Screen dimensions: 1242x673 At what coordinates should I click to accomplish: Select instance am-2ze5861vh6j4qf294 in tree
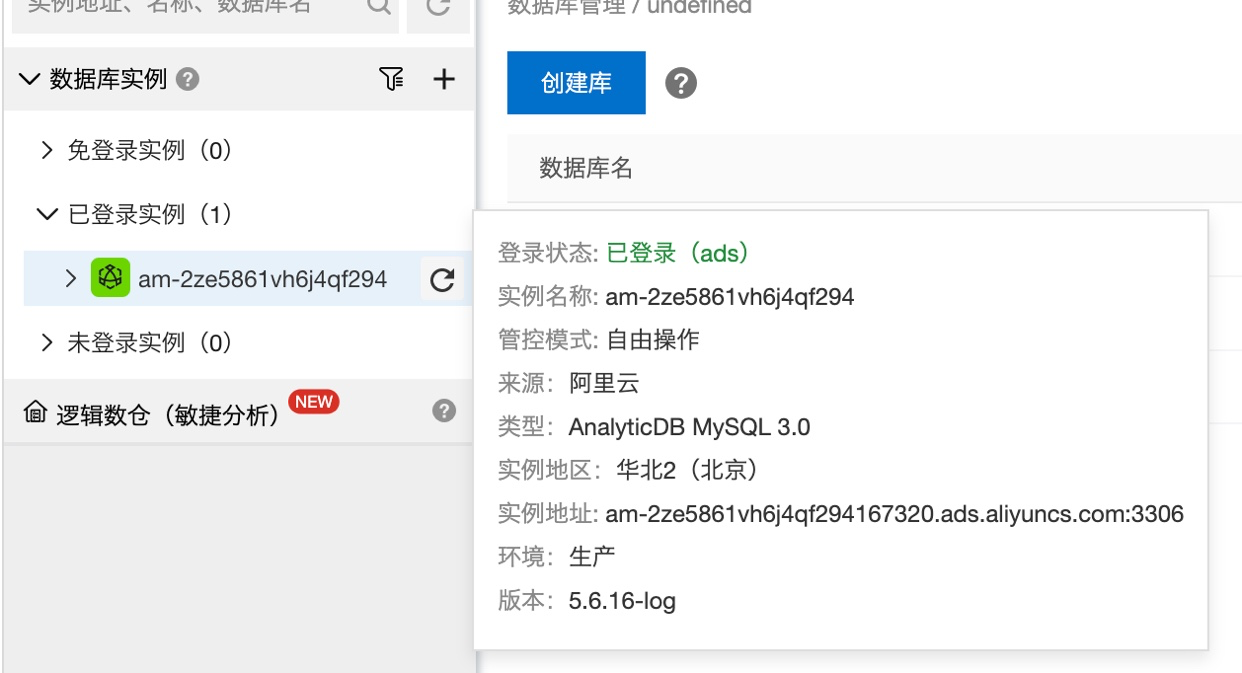click(263, 279)
